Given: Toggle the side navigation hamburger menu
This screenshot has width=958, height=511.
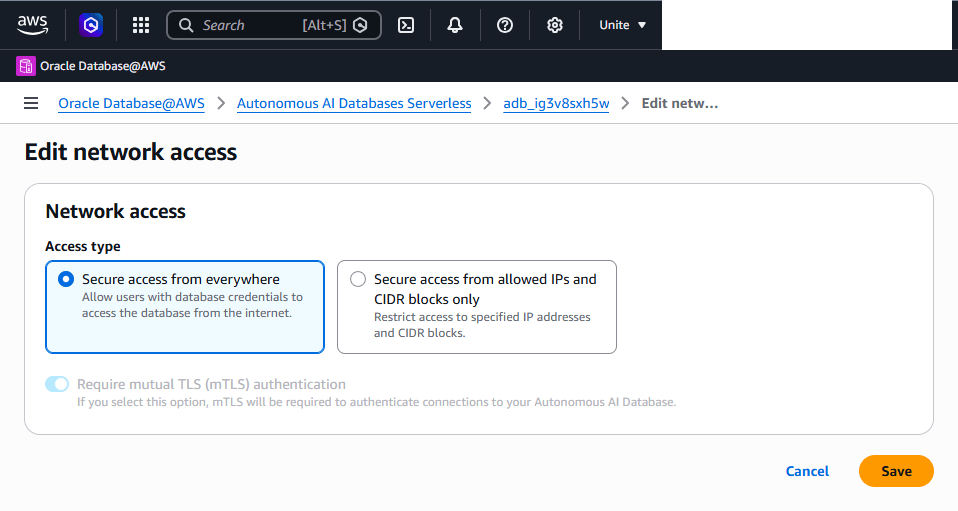Looking at the screenshot, I should [x=31, y=103].
